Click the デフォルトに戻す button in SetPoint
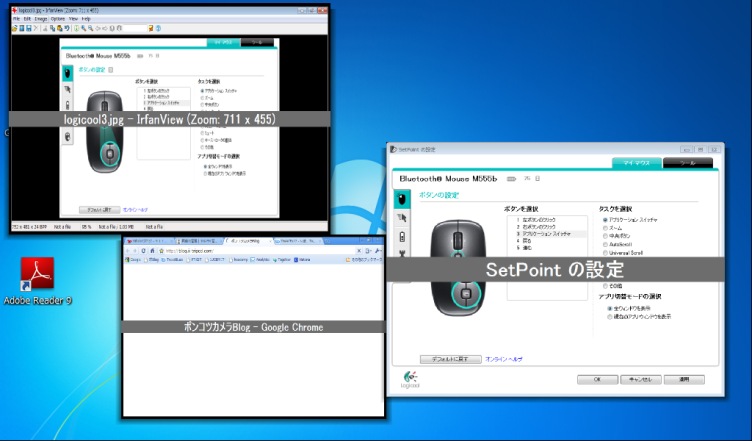 click(450, 359)
